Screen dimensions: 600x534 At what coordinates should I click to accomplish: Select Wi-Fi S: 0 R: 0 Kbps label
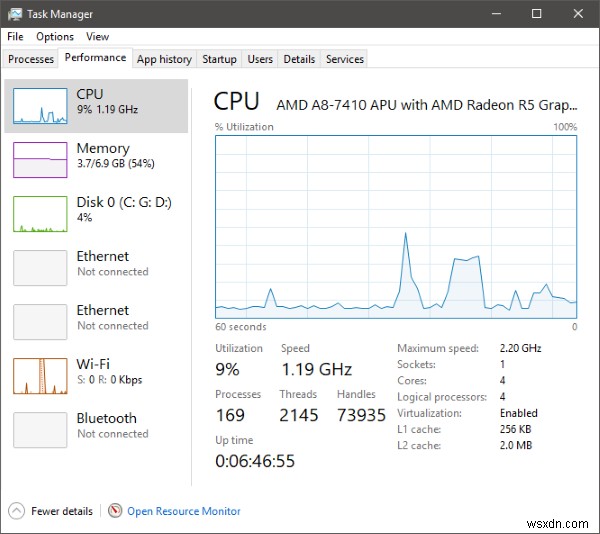(109, 371)
